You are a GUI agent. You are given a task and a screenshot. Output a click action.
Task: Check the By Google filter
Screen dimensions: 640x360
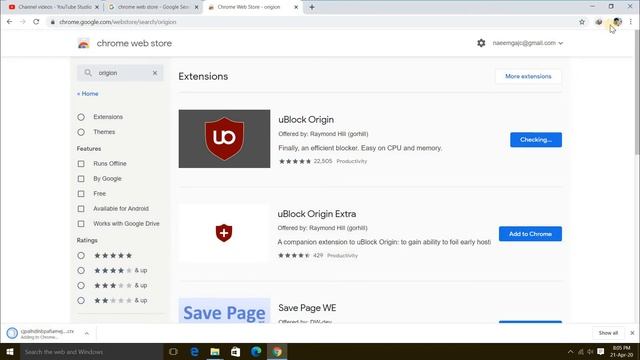(81, 179)
